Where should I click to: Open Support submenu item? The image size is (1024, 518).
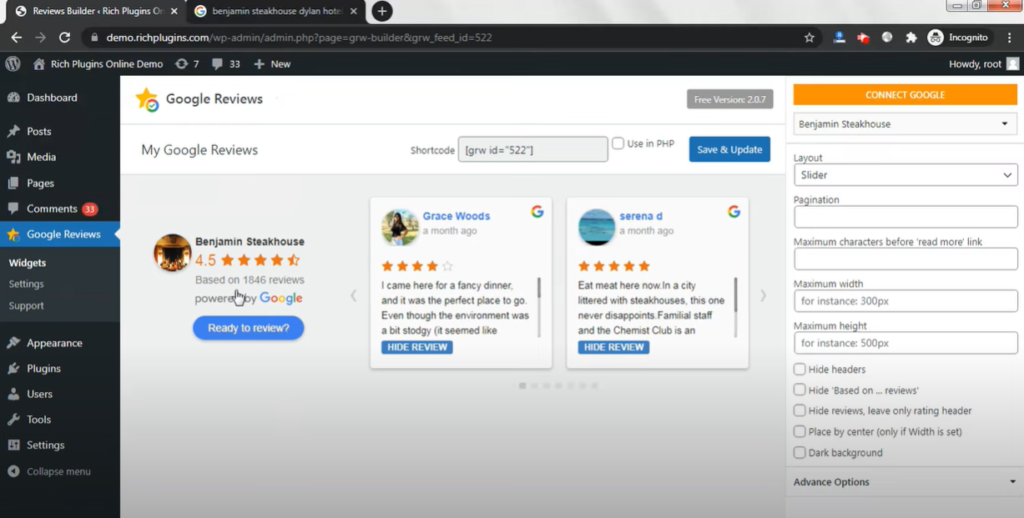pos(26,306)
